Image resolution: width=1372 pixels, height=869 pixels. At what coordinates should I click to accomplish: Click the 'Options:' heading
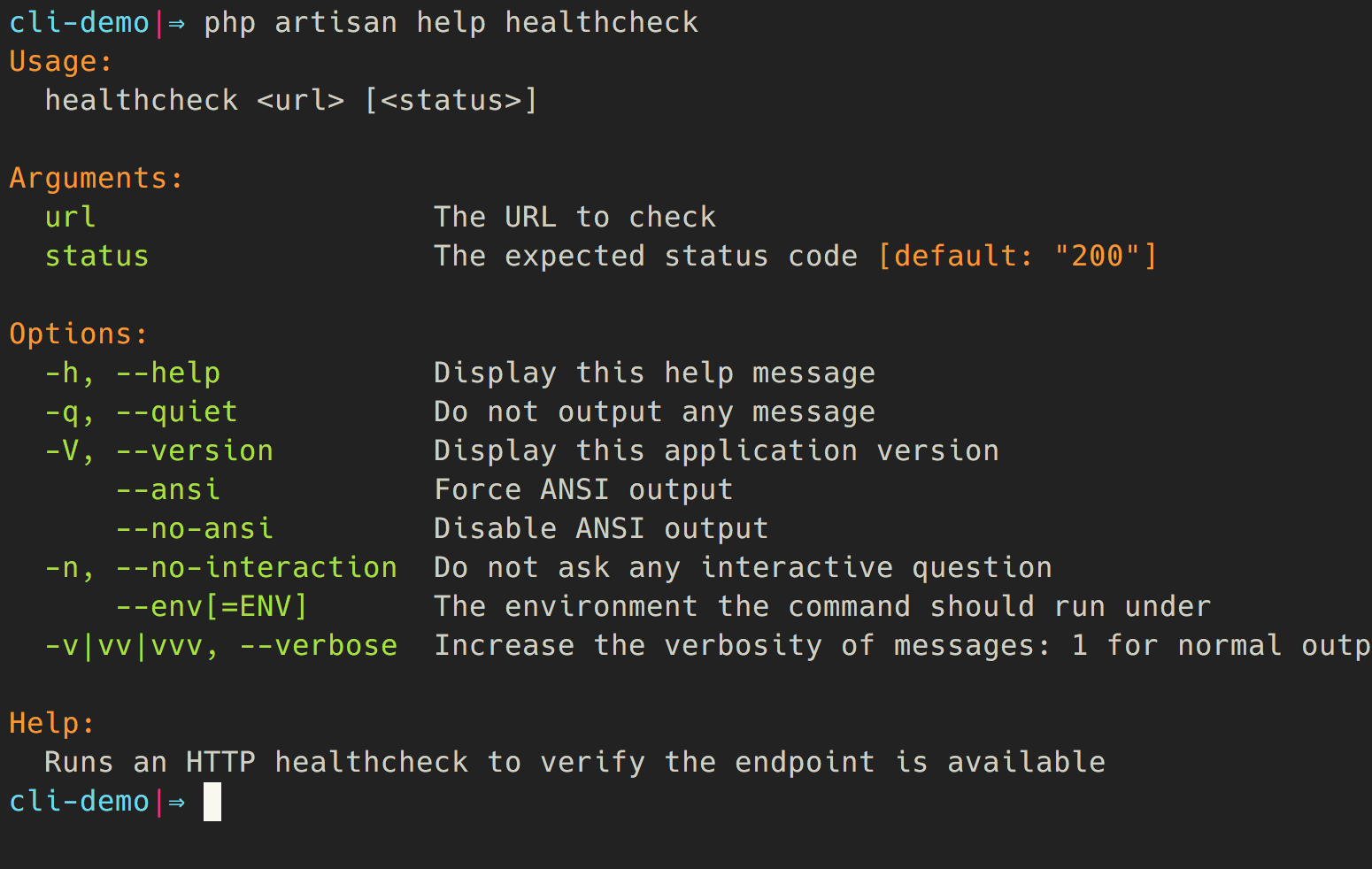(79, 335)
